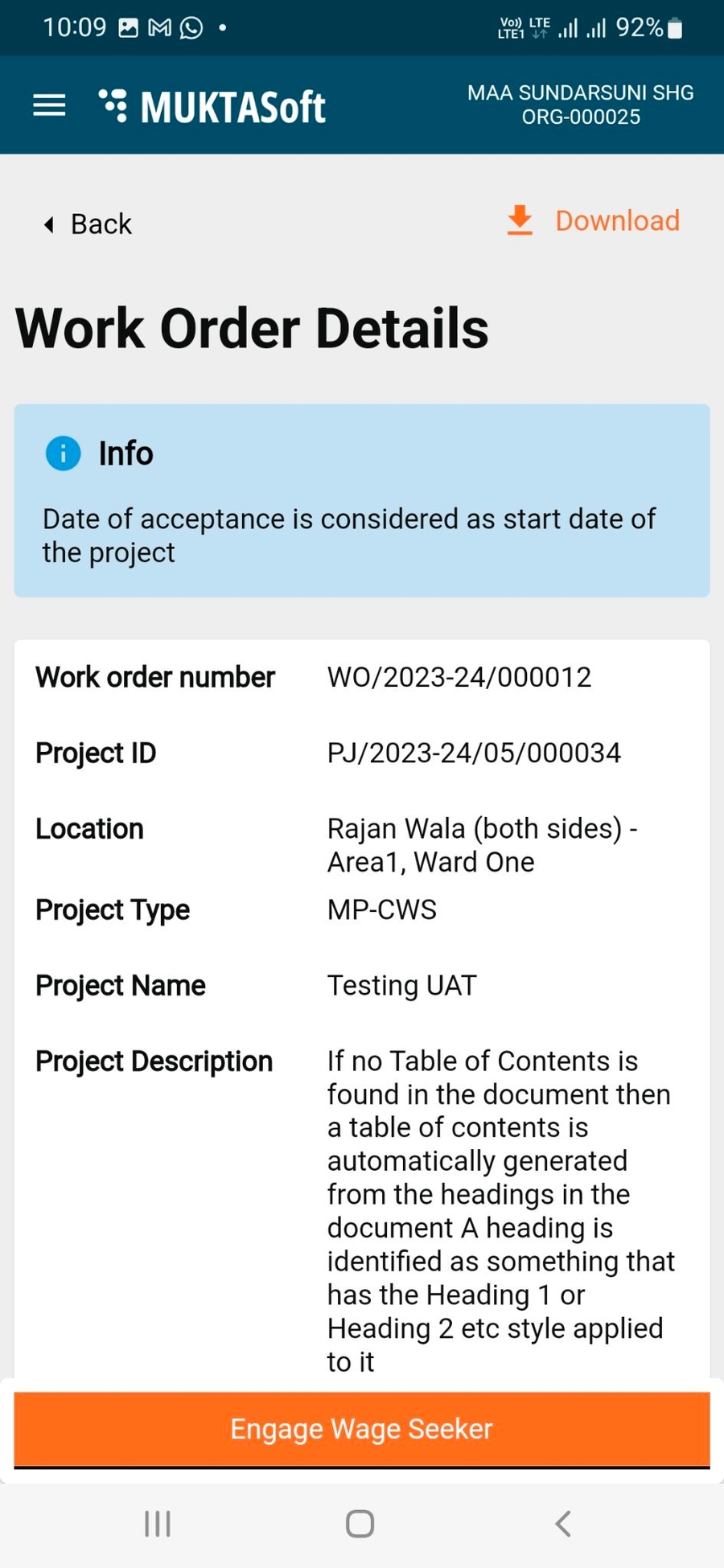This screenshot has height=1568, width=724.
Task: Go Back to previous screen
Action: pos(101,224)
